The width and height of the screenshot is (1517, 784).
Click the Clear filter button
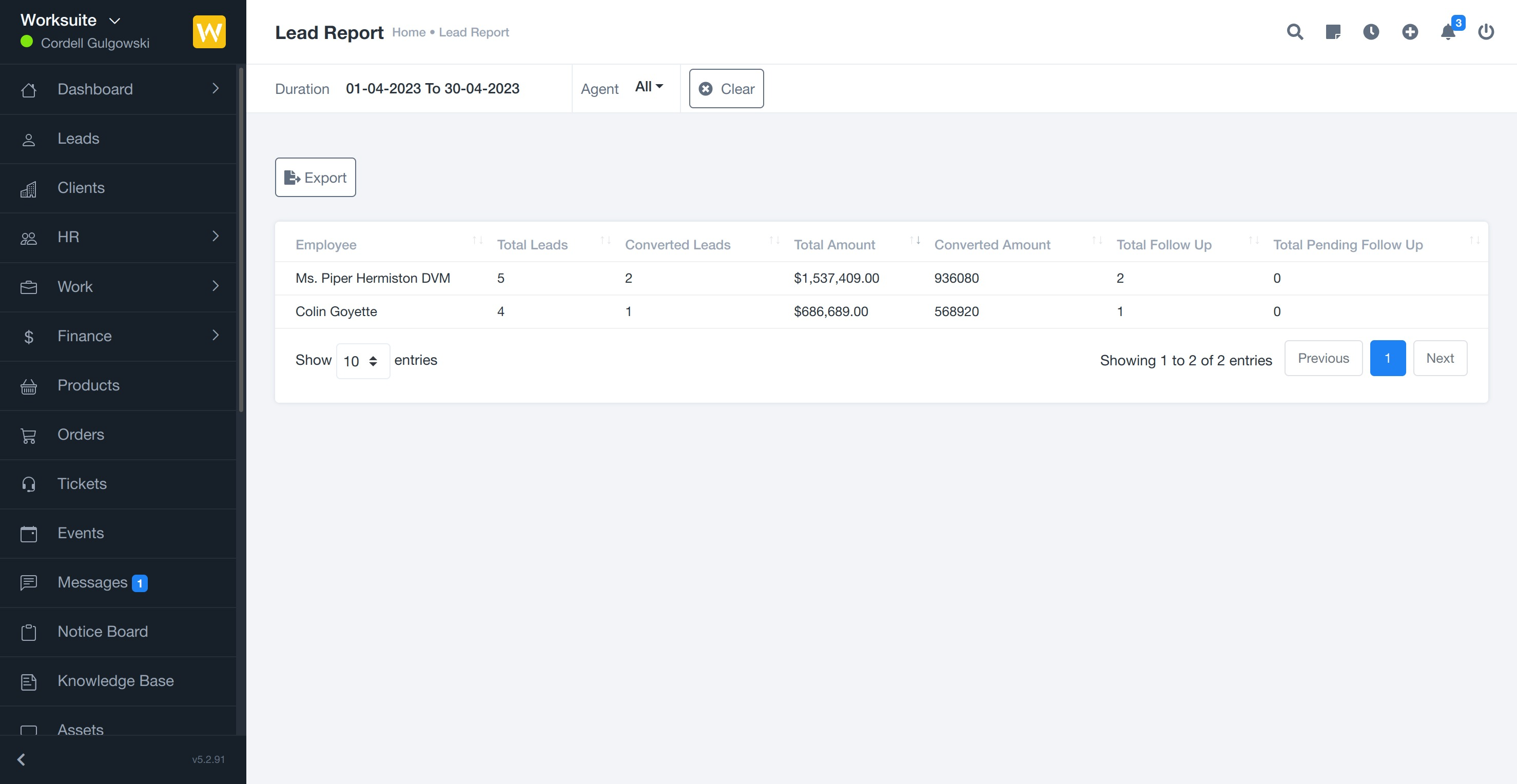(x=726, y=89)
